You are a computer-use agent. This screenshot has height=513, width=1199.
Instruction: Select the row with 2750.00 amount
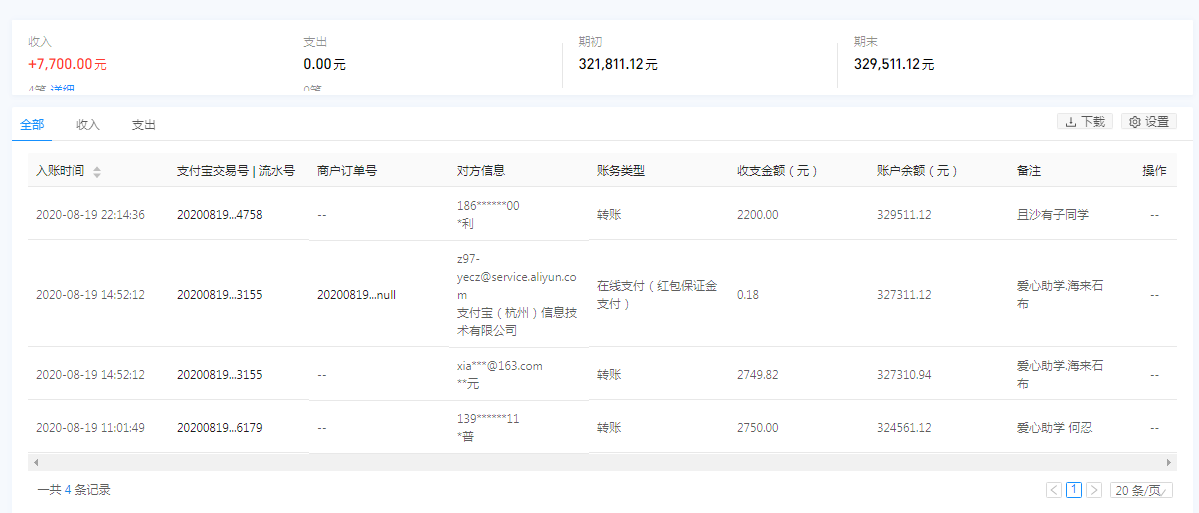tap(757, 427)
